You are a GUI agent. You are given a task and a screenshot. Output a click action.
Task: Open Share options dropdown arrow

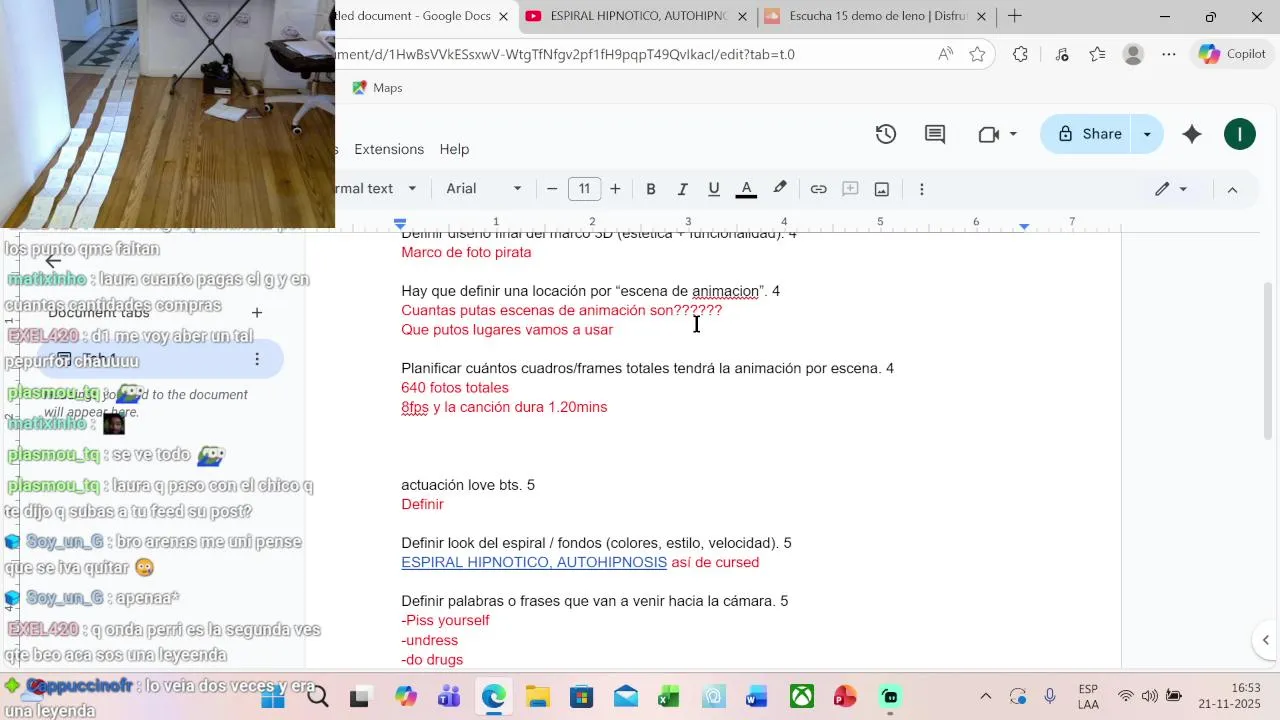[1147, 134]
